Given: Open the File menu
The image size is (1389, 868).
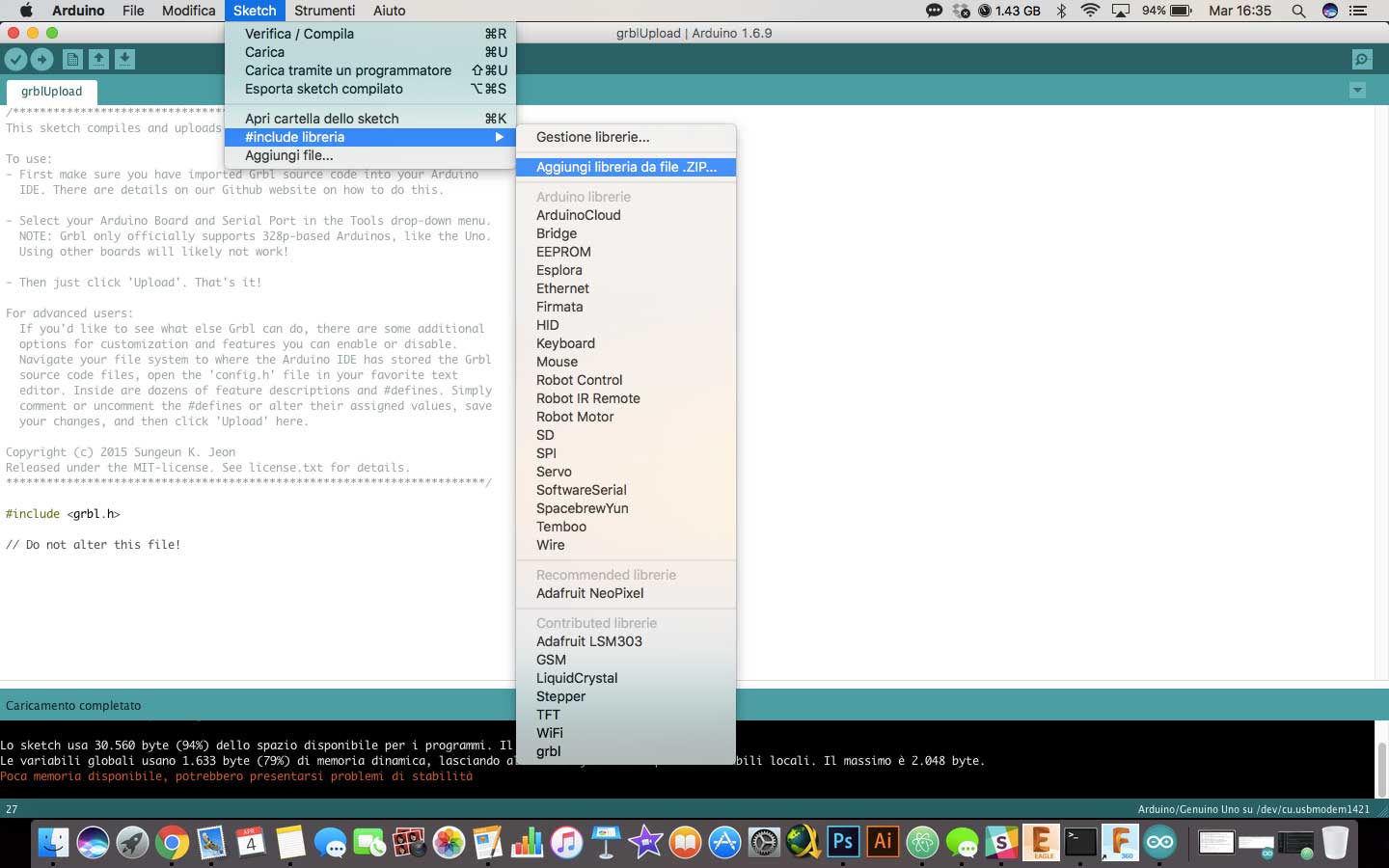Looking at the screenshot, I should pyautogui.click(x=133, y=11).
